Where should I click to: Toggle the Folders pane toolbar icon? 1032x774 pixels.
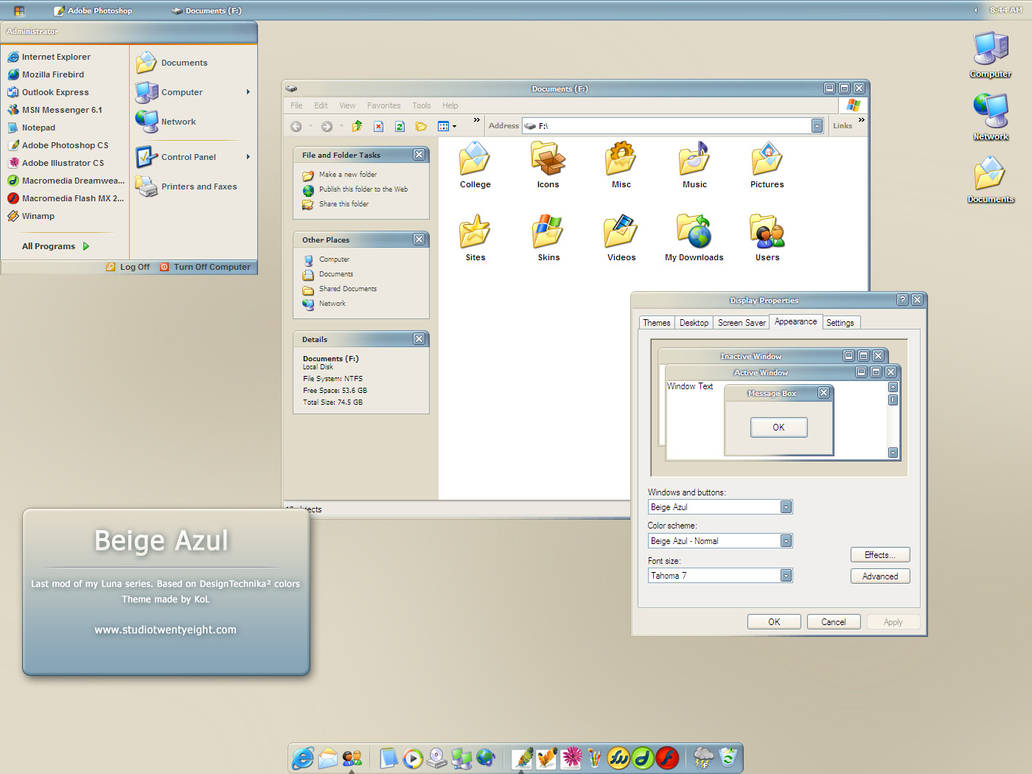pos(421,126)
